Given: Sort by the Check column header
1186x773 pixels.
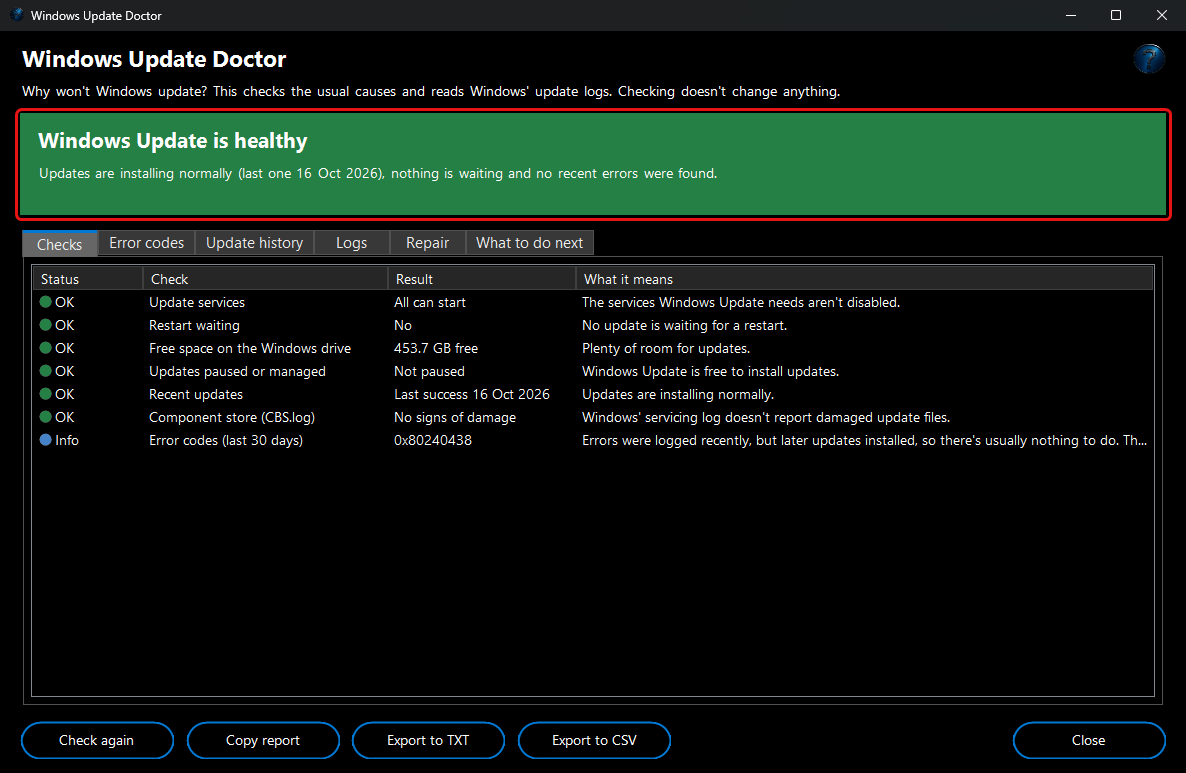Looking at the screenshot, I should pyautogui.click(x=265, y=279).
